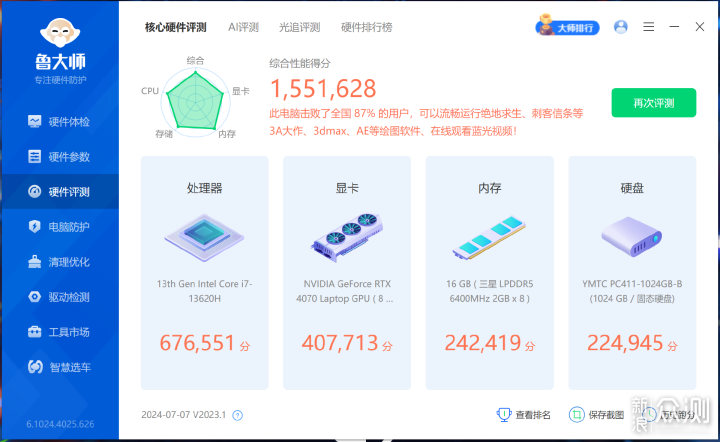Open 智慧选车 in the sidebar

(x=60, y=367)
